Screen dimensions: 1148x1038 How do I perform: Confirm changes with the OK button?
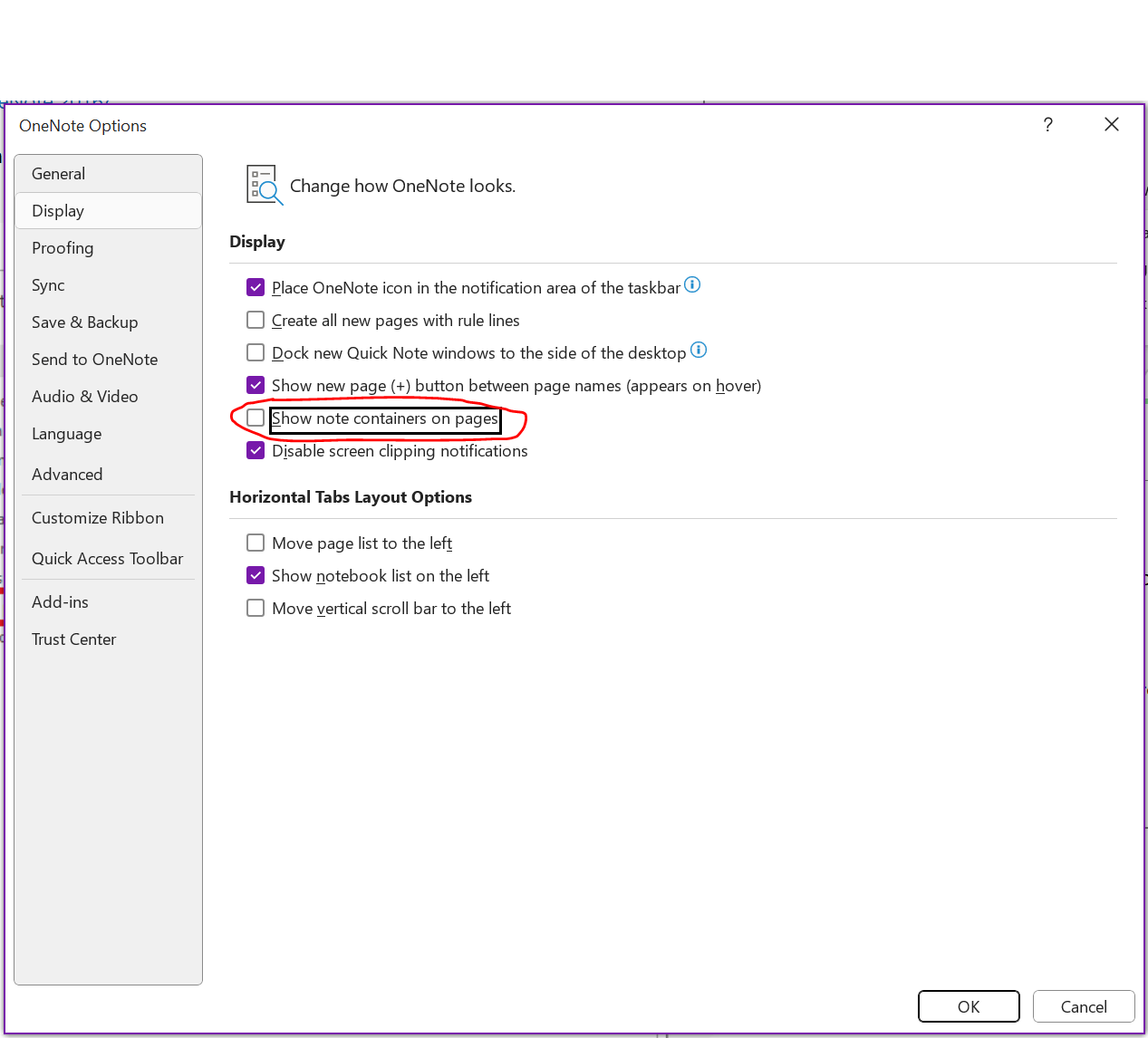[x=969, y=1006]
